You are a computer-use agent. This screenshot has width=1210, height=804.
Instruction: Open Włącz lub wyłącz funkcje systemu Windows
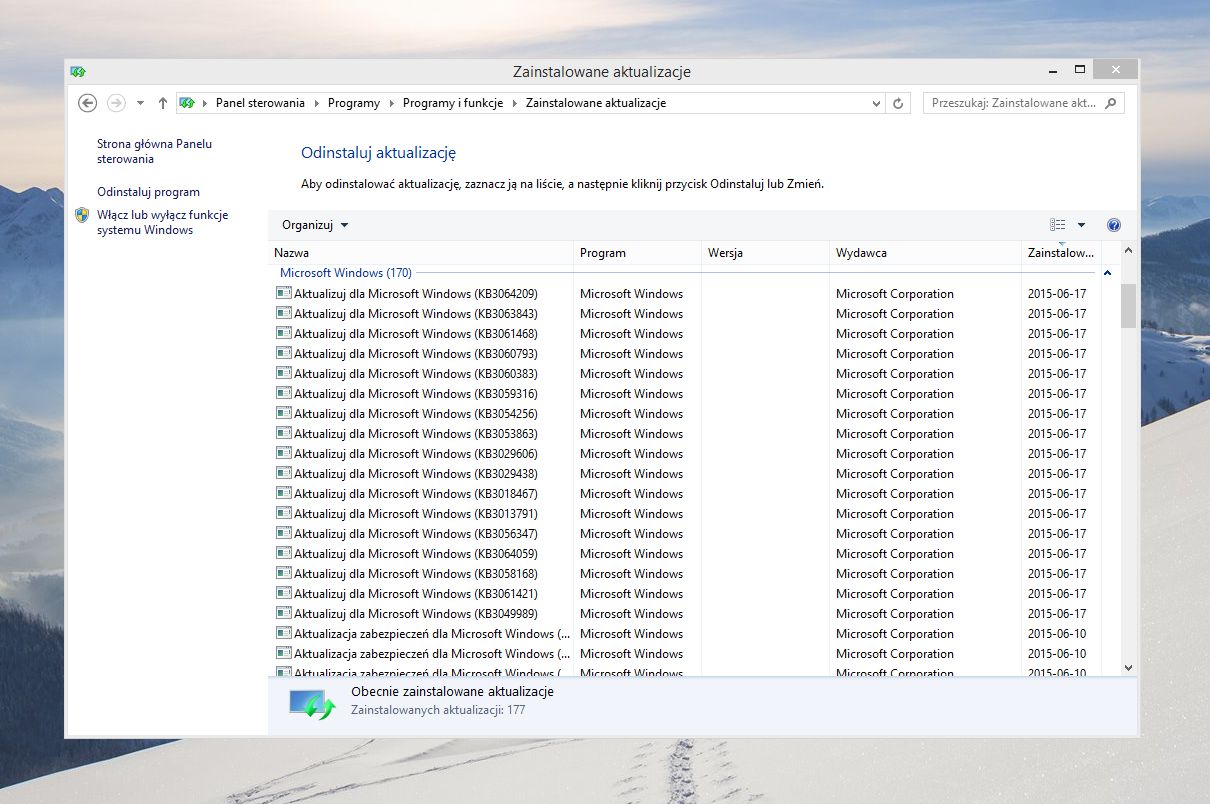point(162,222)
